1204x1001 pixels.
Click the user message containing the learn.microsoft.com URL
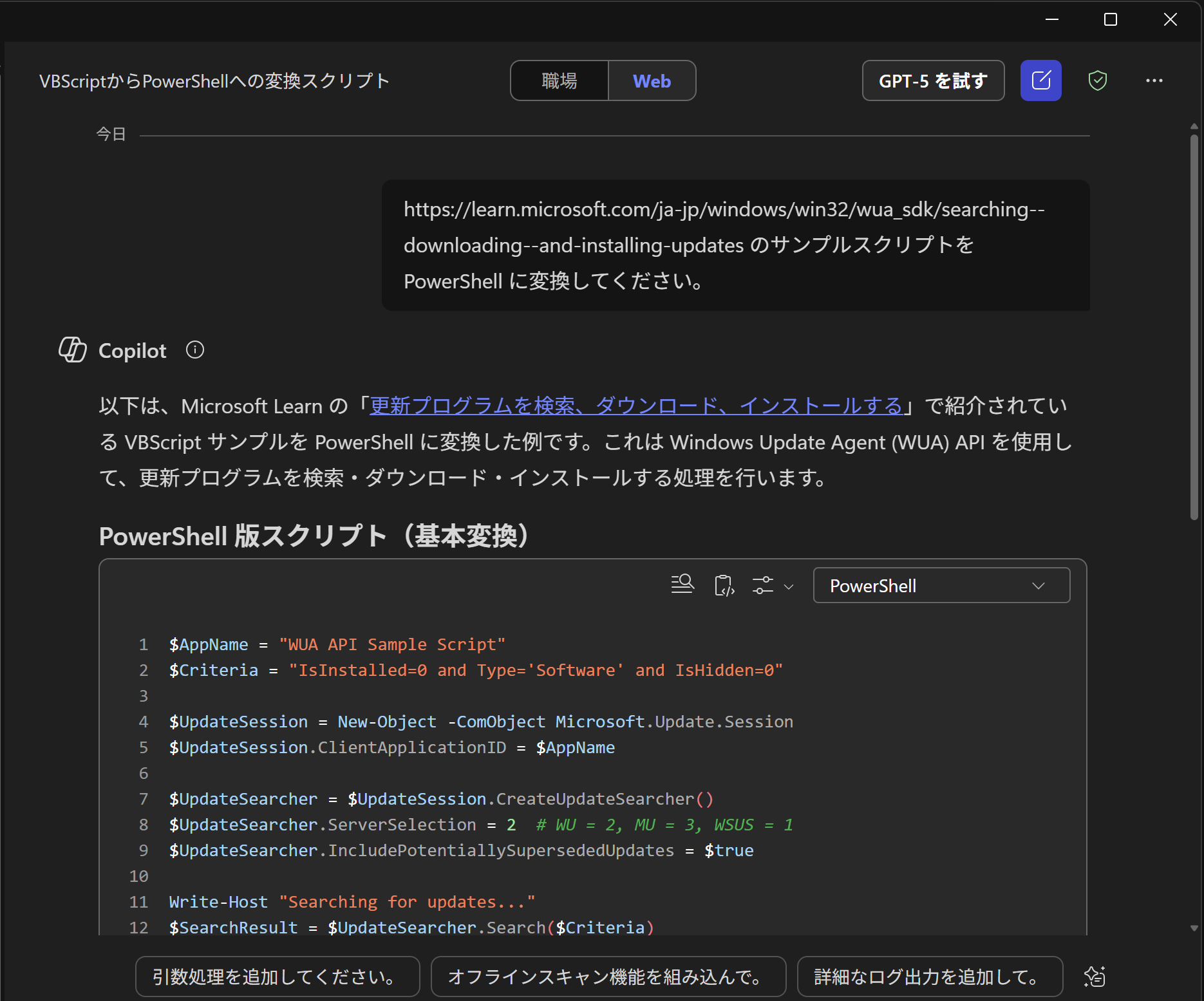click(x=735, y=245)
